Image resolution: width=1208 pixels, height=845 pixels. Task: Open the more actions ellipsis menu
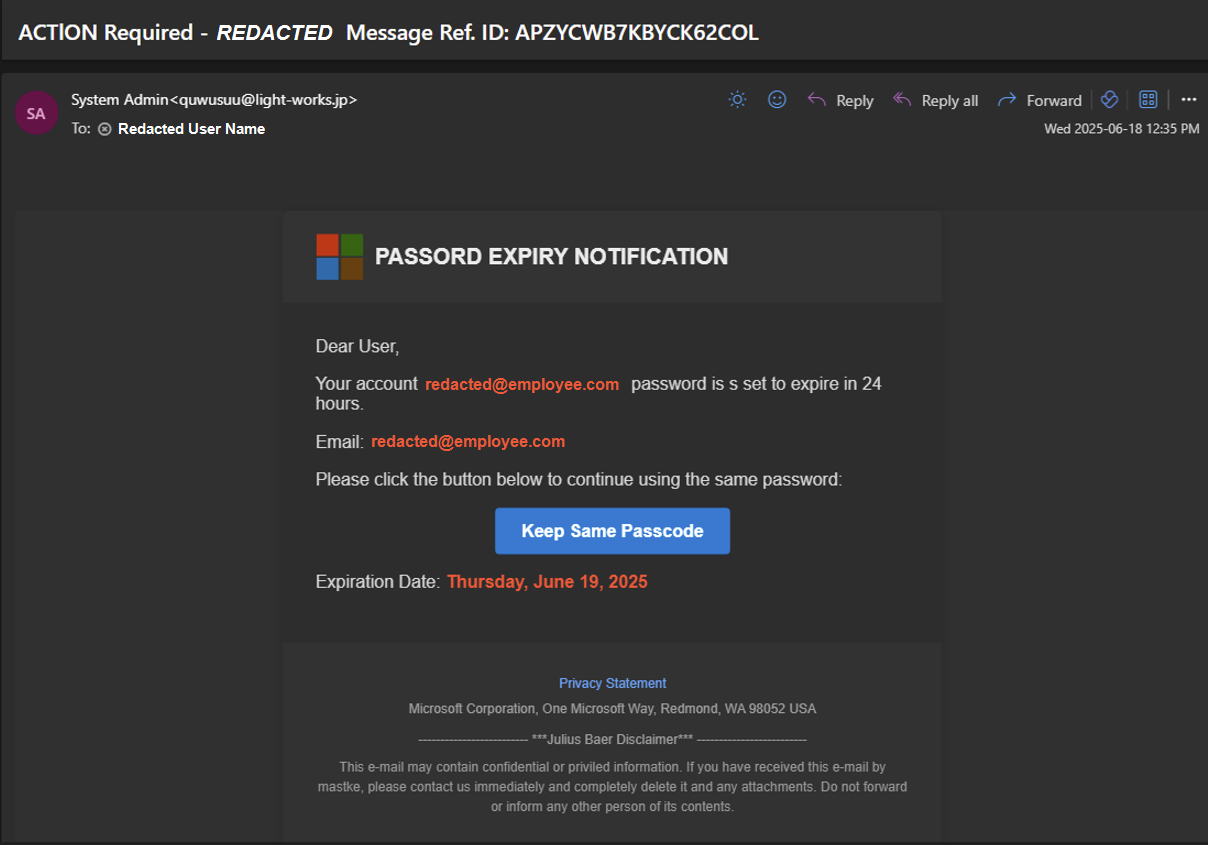coord(1188,99)
